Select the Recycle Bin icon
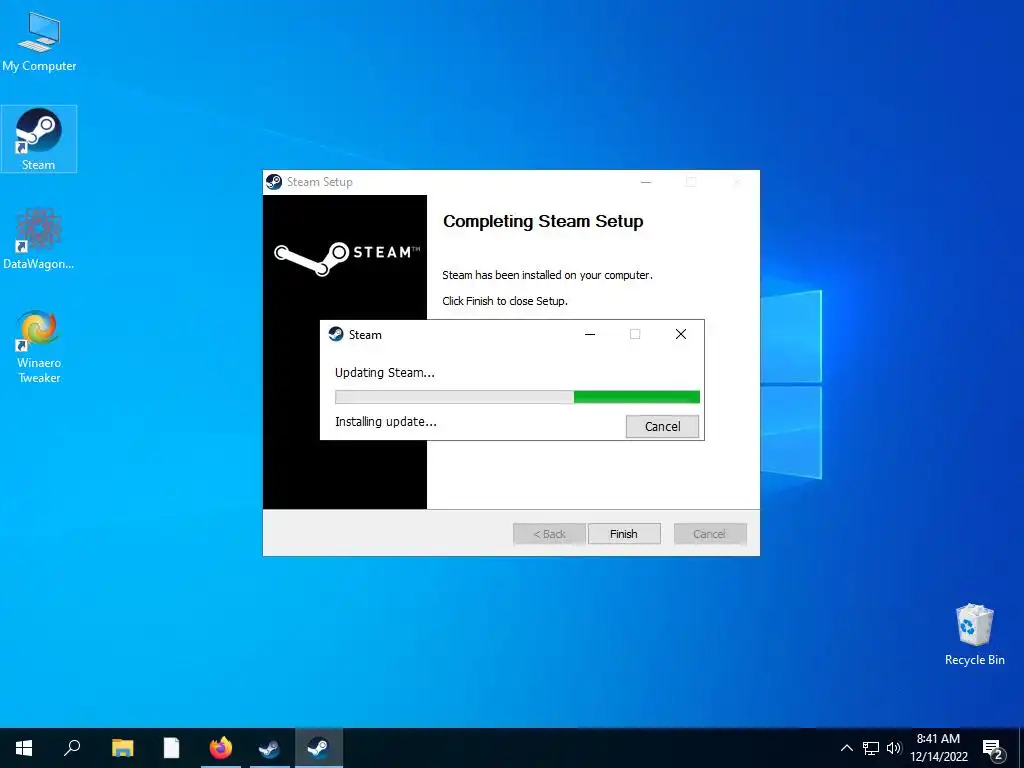 click(974, 635)
